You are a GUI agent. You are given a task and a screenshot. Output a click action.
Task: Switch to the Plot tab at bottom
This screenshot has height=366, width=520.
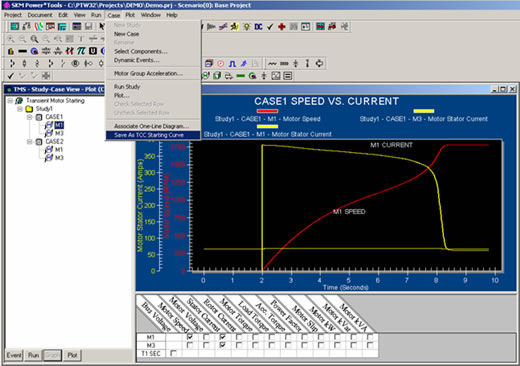72,355
